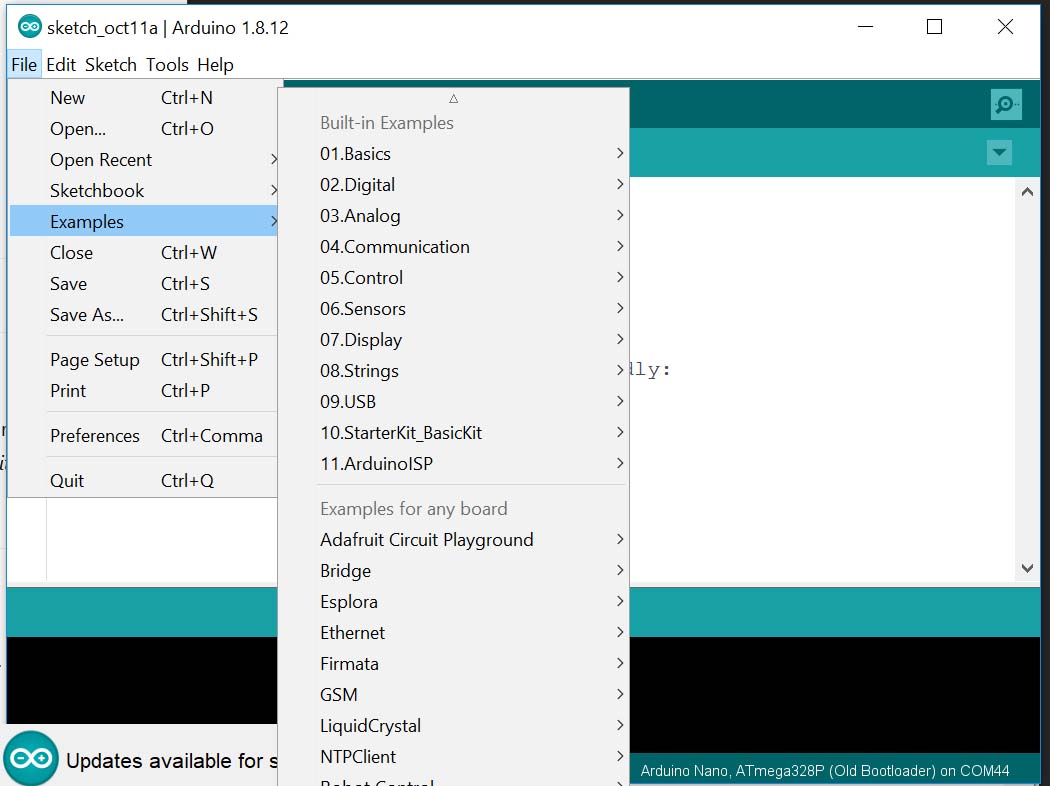
Task: Open the Tools menu in menu bar
Action: coord(167,65)
